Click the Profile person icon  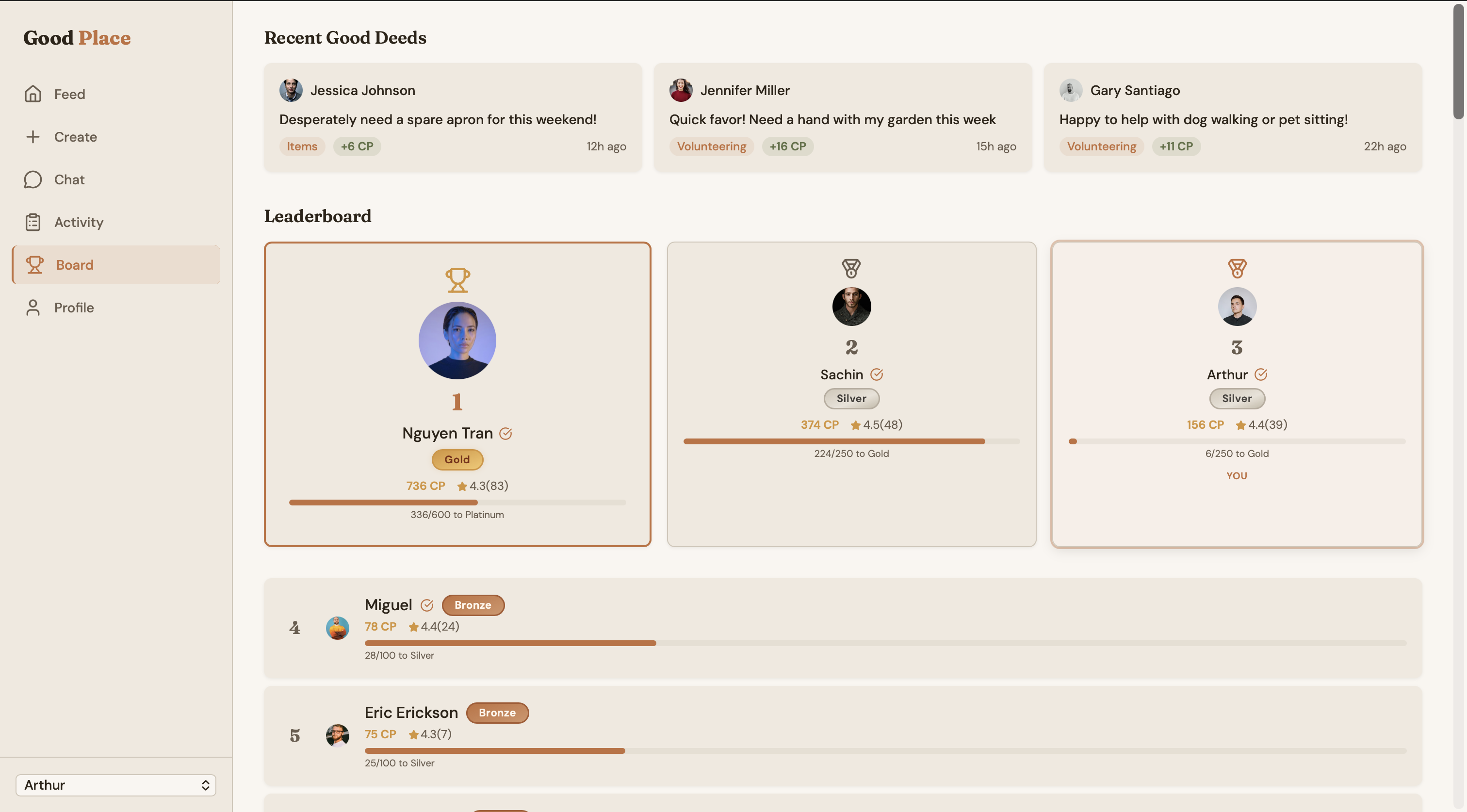(x=33, y=308)
